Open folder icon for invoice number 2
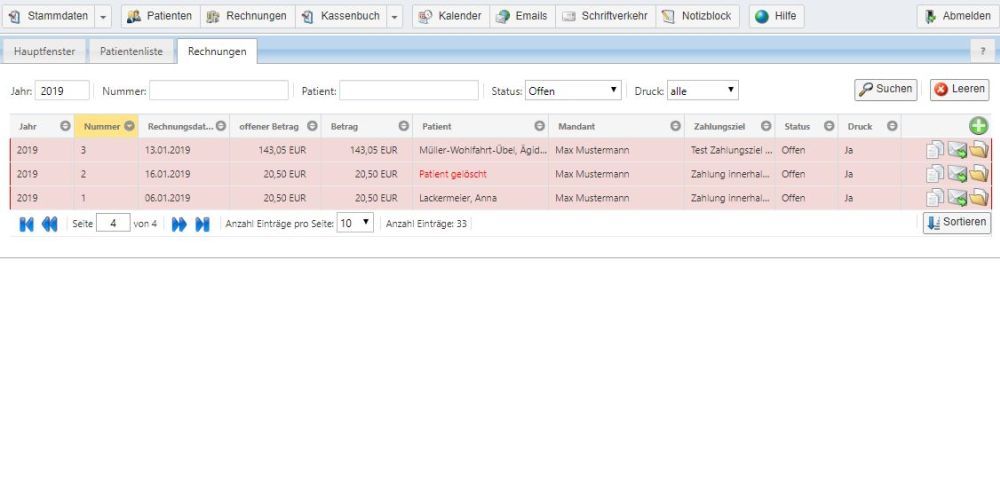The height and width of the screenshot is (504, 1000). [x=978, y=174]
